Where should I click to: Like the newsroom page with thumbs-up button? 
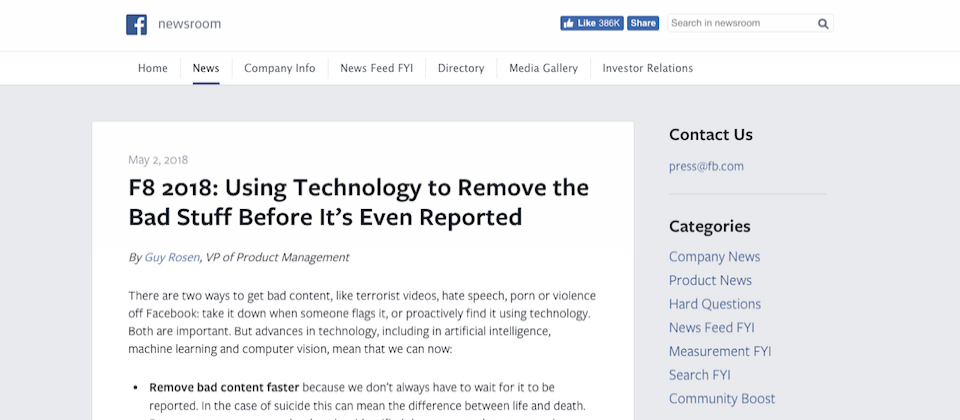point(591,23)
